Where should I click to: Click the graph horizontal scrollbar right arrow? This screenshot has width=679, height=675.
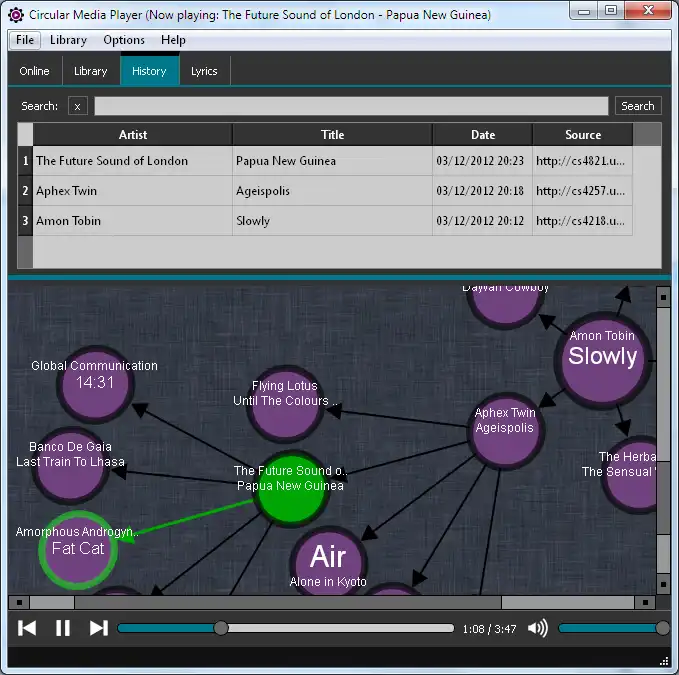coord(645,602)
